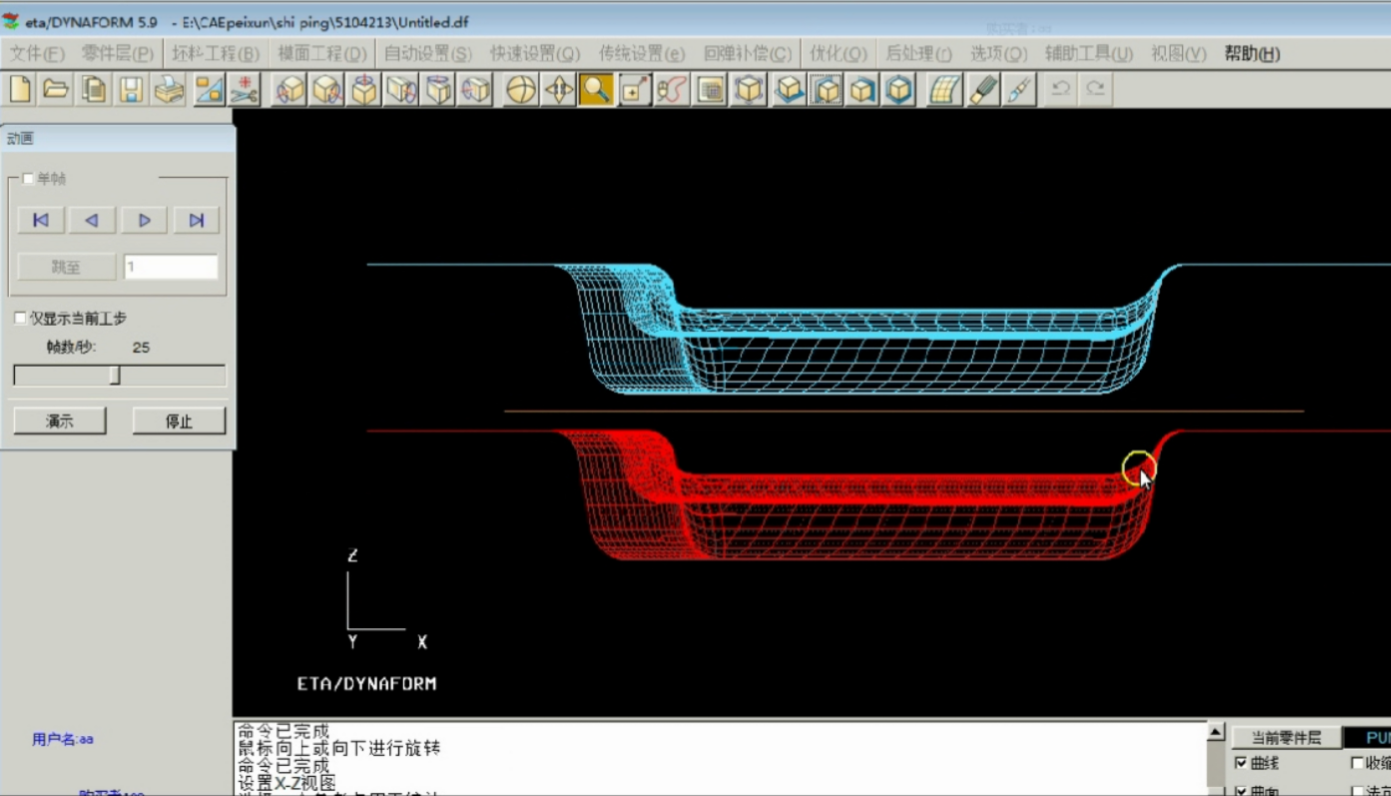Screen dimensions: 1391x796
Task: Enable 仅显示当前工步 checkbox
Action: coord(20,318)
